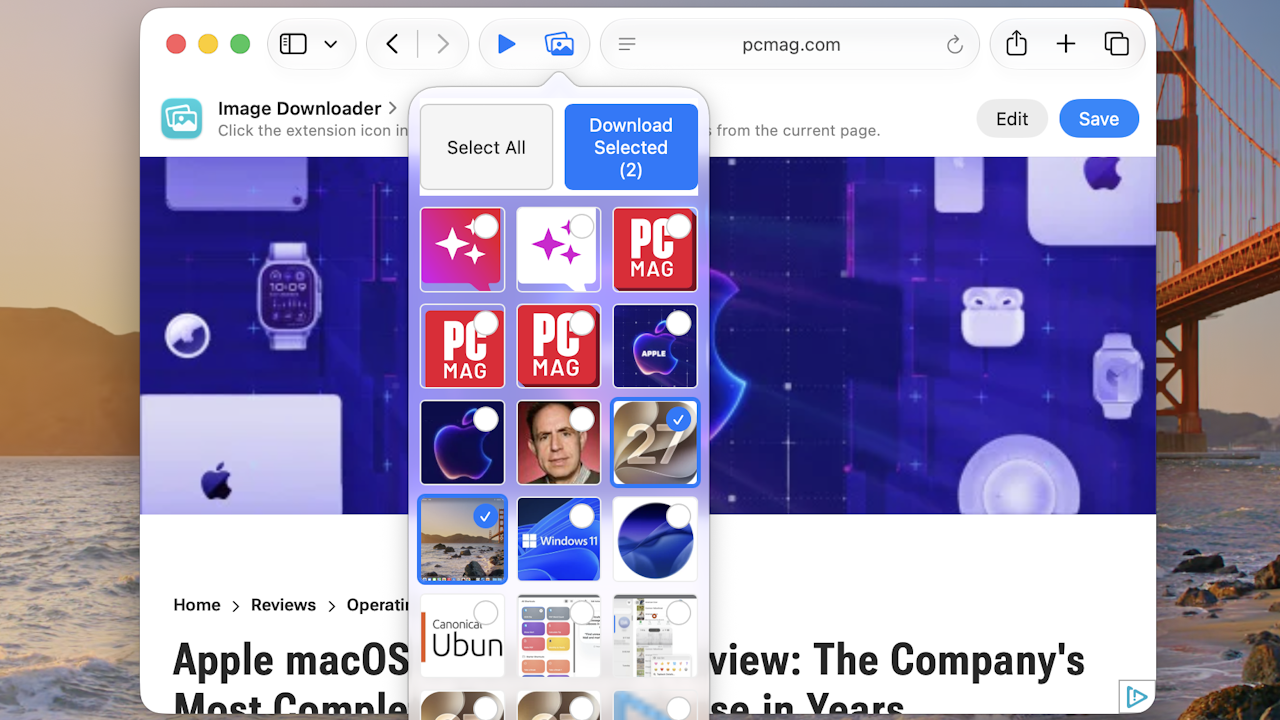Reload the pcmag.com page
The width and height of the screenshot is (1280, 720).
(x=954, y=44)
